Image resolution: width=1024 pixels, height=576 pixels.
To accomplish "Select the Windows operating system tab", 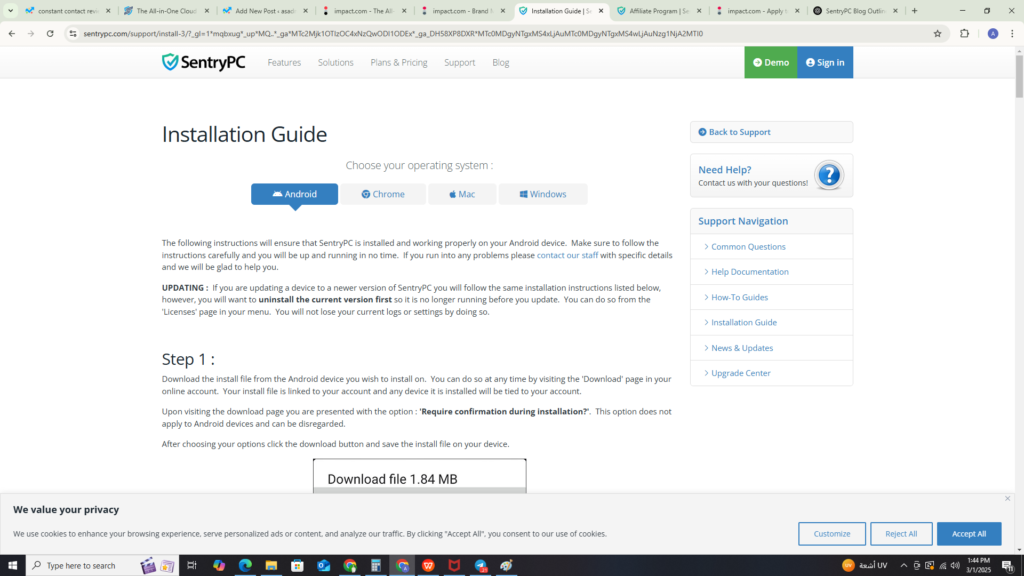I will 543,194.
